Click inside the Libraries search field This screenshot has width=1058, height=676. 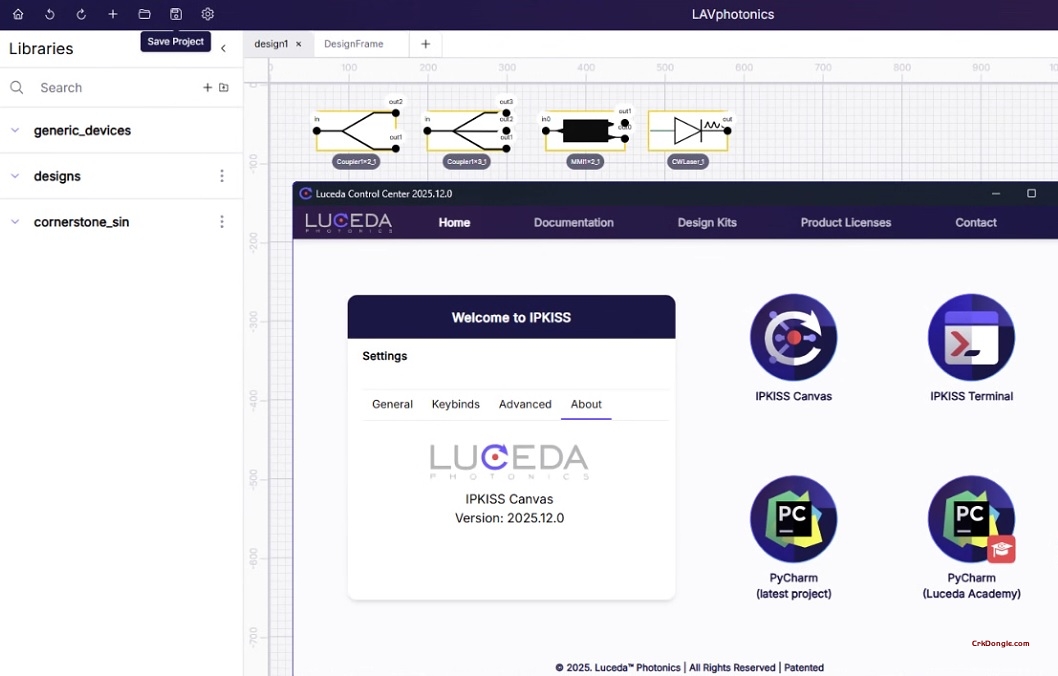[x=80, y=87]
